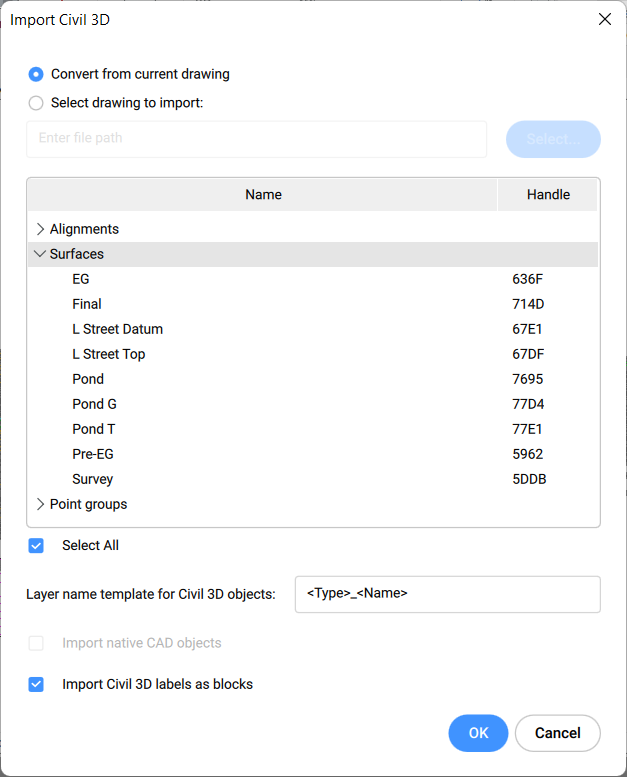627x777 pixels.
Task: Click the Name column header
Action: [263, 195]
